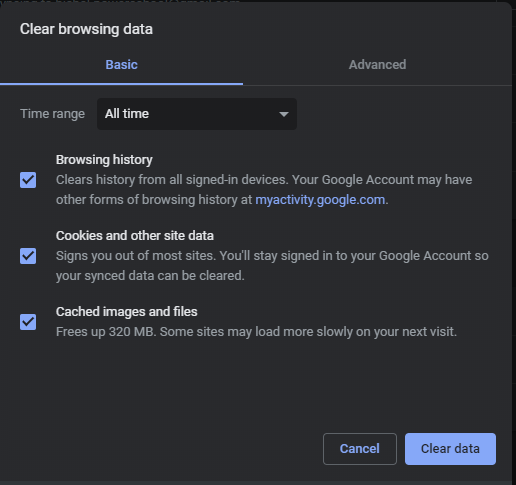Click the Clear browsing data dialog title

[x=86, y=29]
